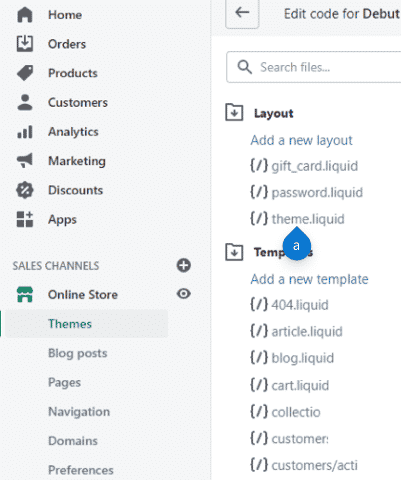
Task: Click the Discounts badge icon
Action: pyautogui.click(x=25, y=190)
